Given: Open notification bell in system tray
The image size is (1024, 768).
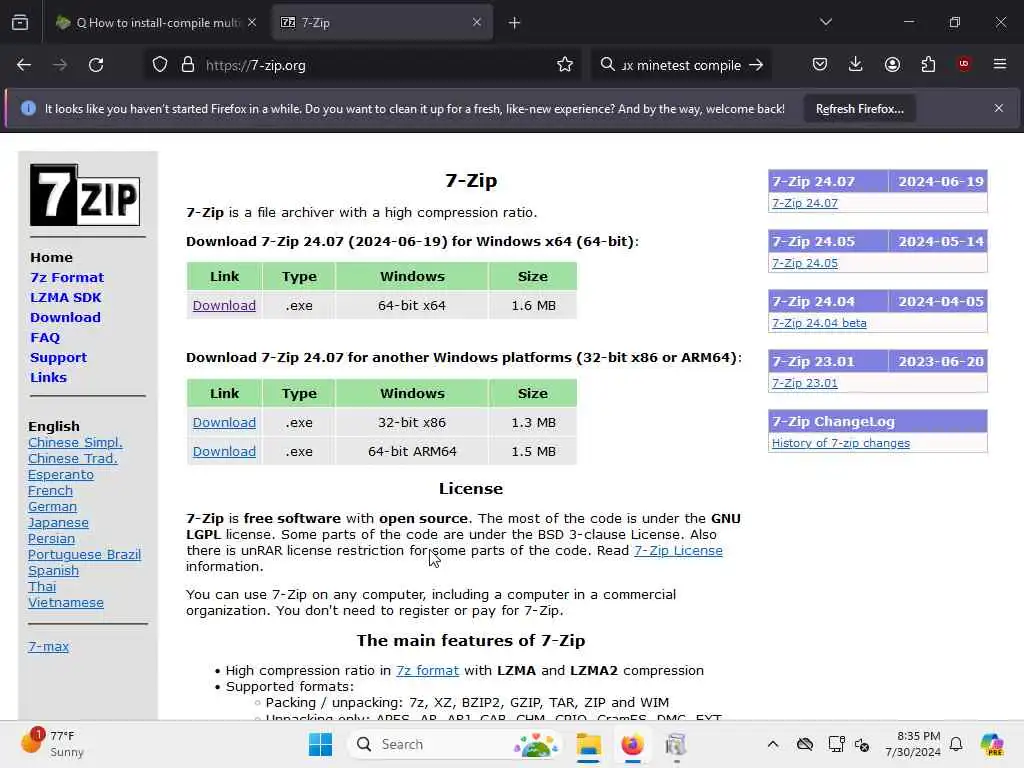Looking at the screenshot, I should click(956, 744).
